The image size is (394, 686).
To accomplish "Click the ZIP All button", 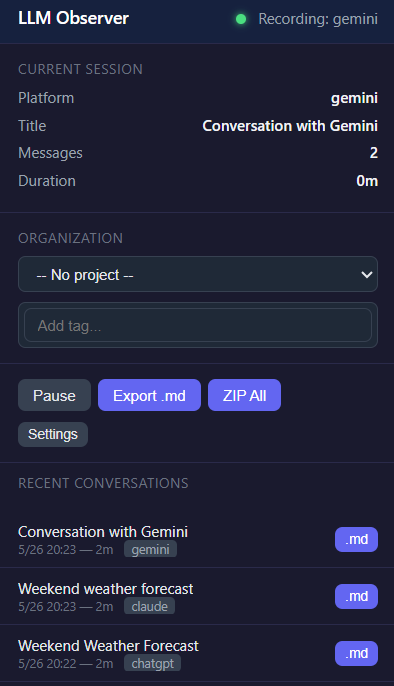I will (244, 395).
